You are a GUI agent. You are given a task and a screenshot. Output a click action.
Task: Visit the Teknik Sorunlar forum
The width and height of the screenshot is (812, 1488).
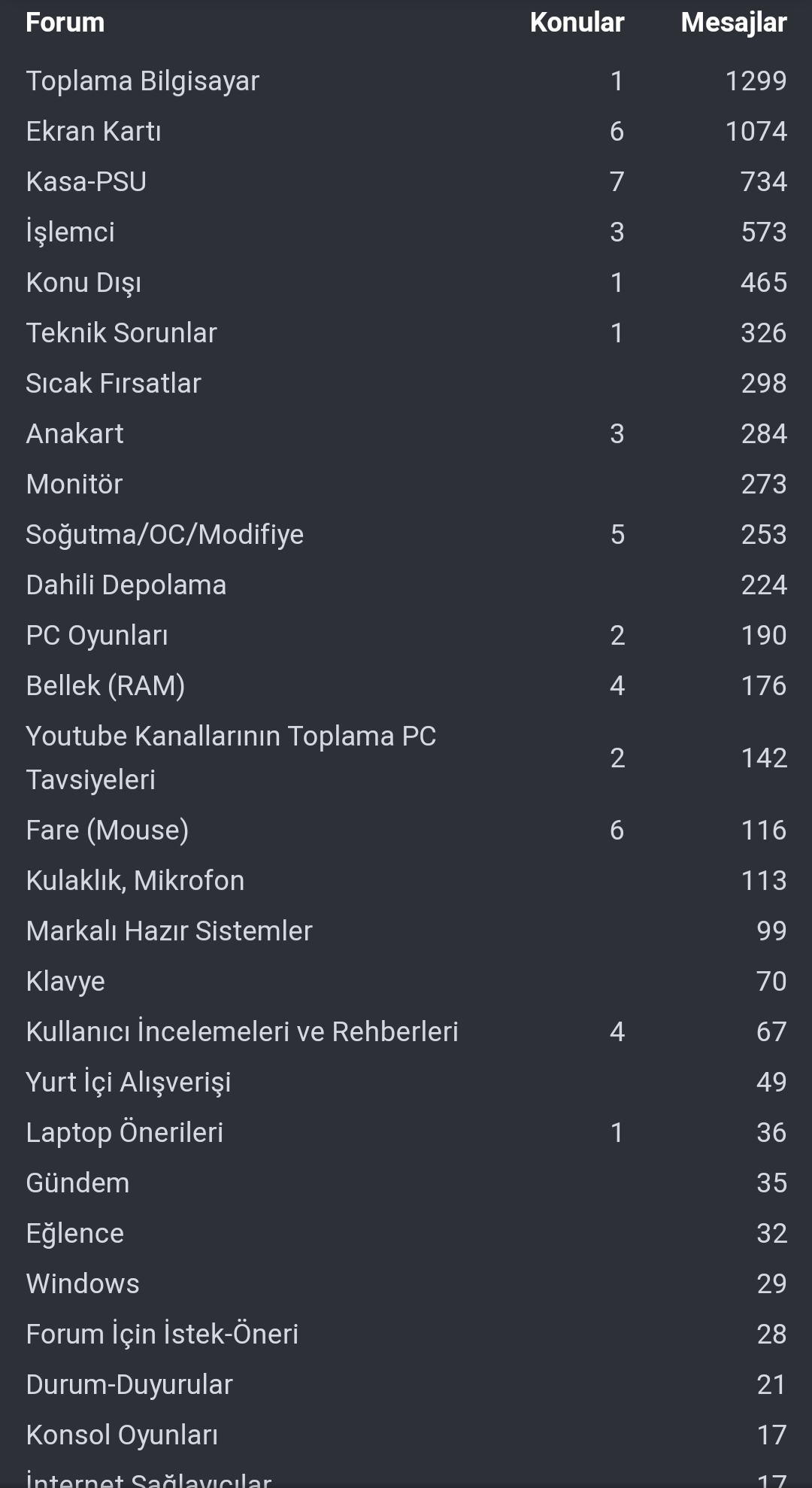click(x=121, y=333)
